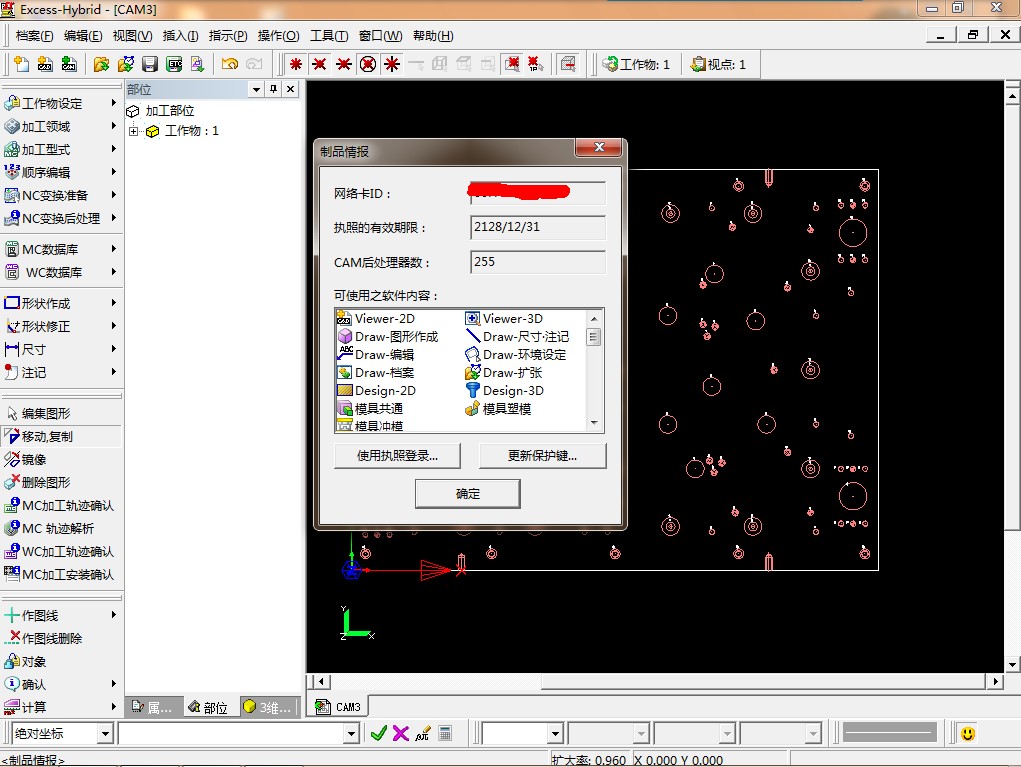Screen dimensions: 1021x767
Task: Click the green ETC toolbar icon
Action: click(174, 64)
